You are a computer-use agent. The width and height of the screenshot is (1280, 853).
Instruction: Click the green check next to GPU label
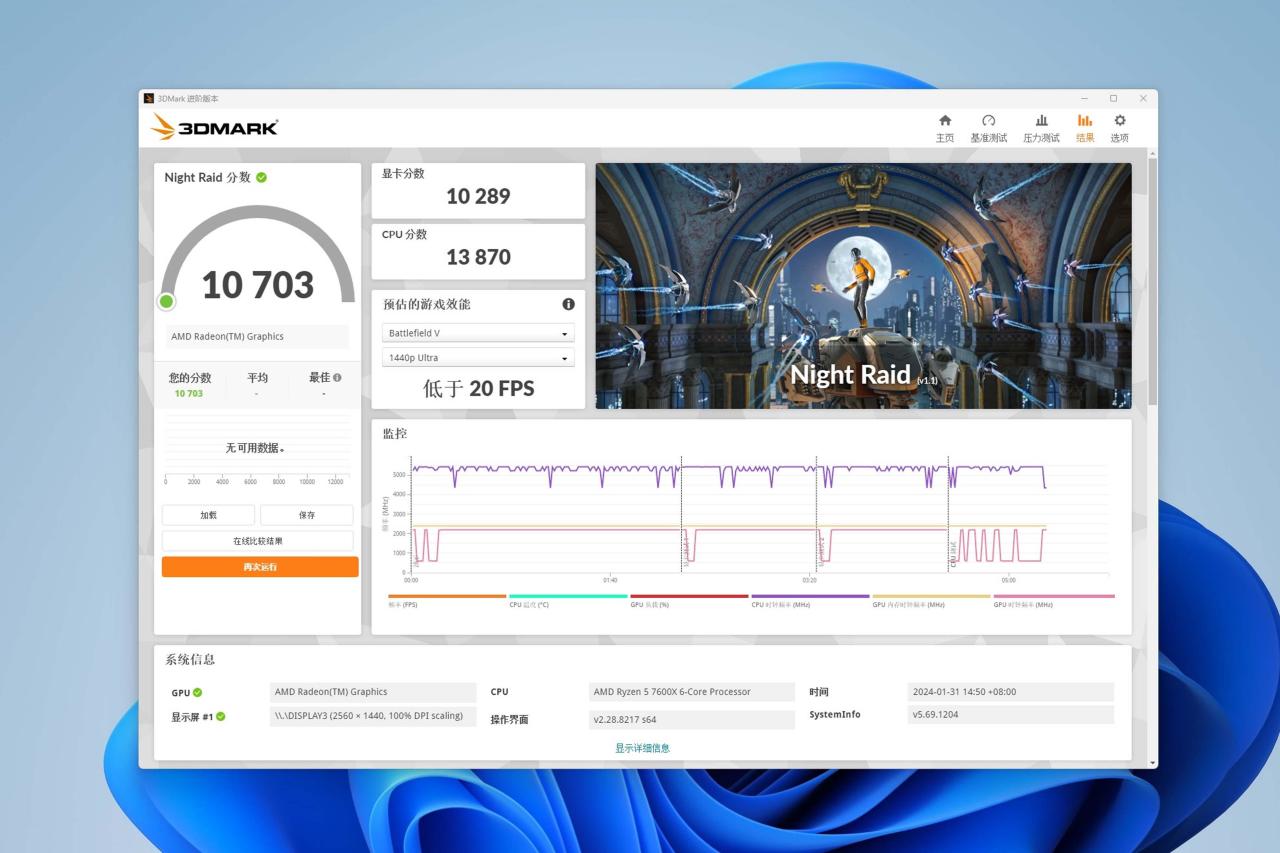[x=197, y=692]
